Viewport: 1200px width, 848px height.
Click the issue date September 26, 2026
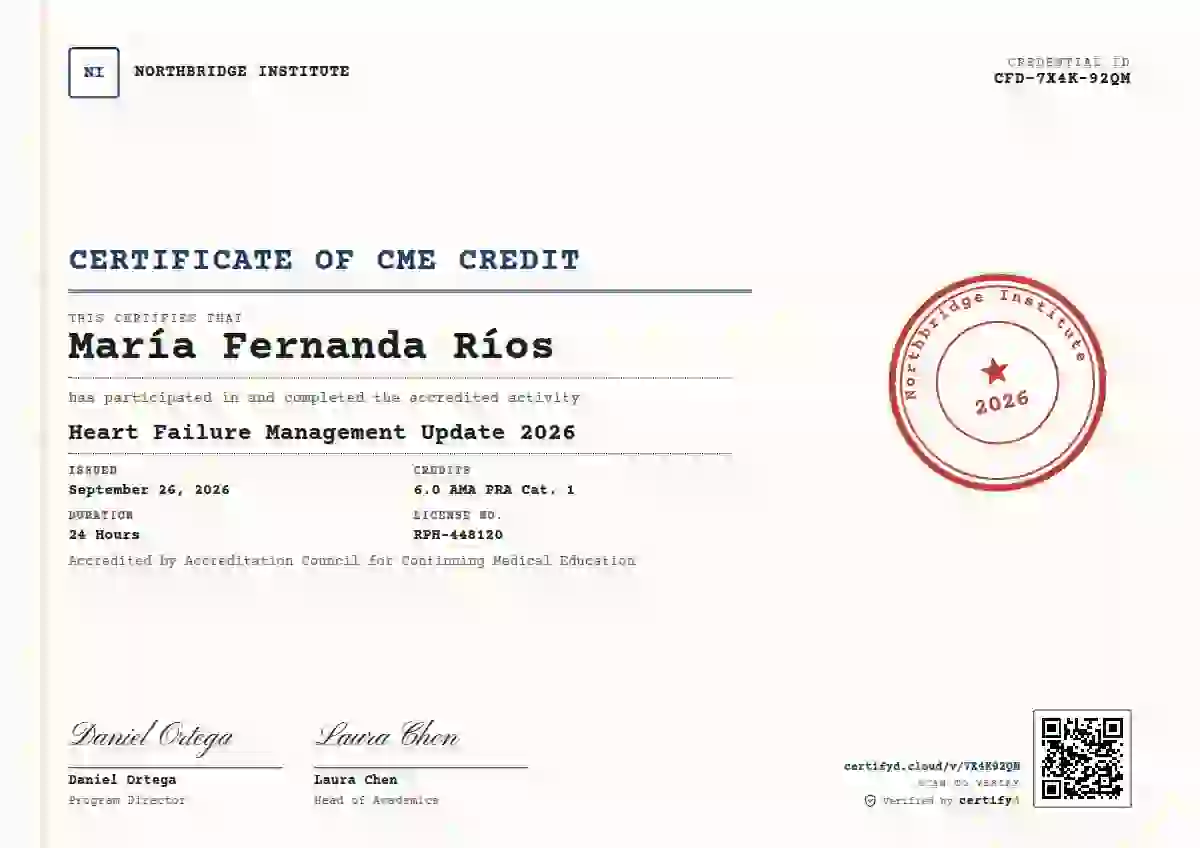pos(149,490)
